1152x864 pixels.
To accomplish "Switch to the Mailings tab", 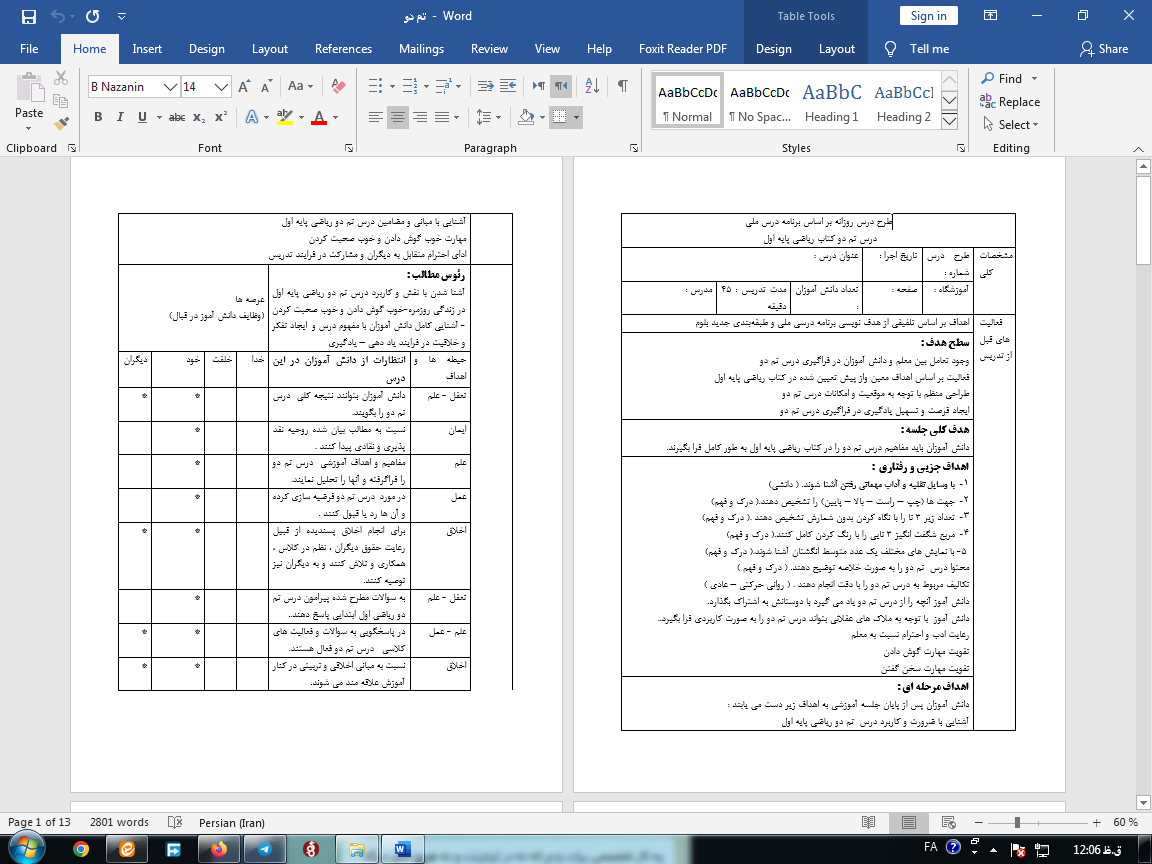I will (421, 49).
